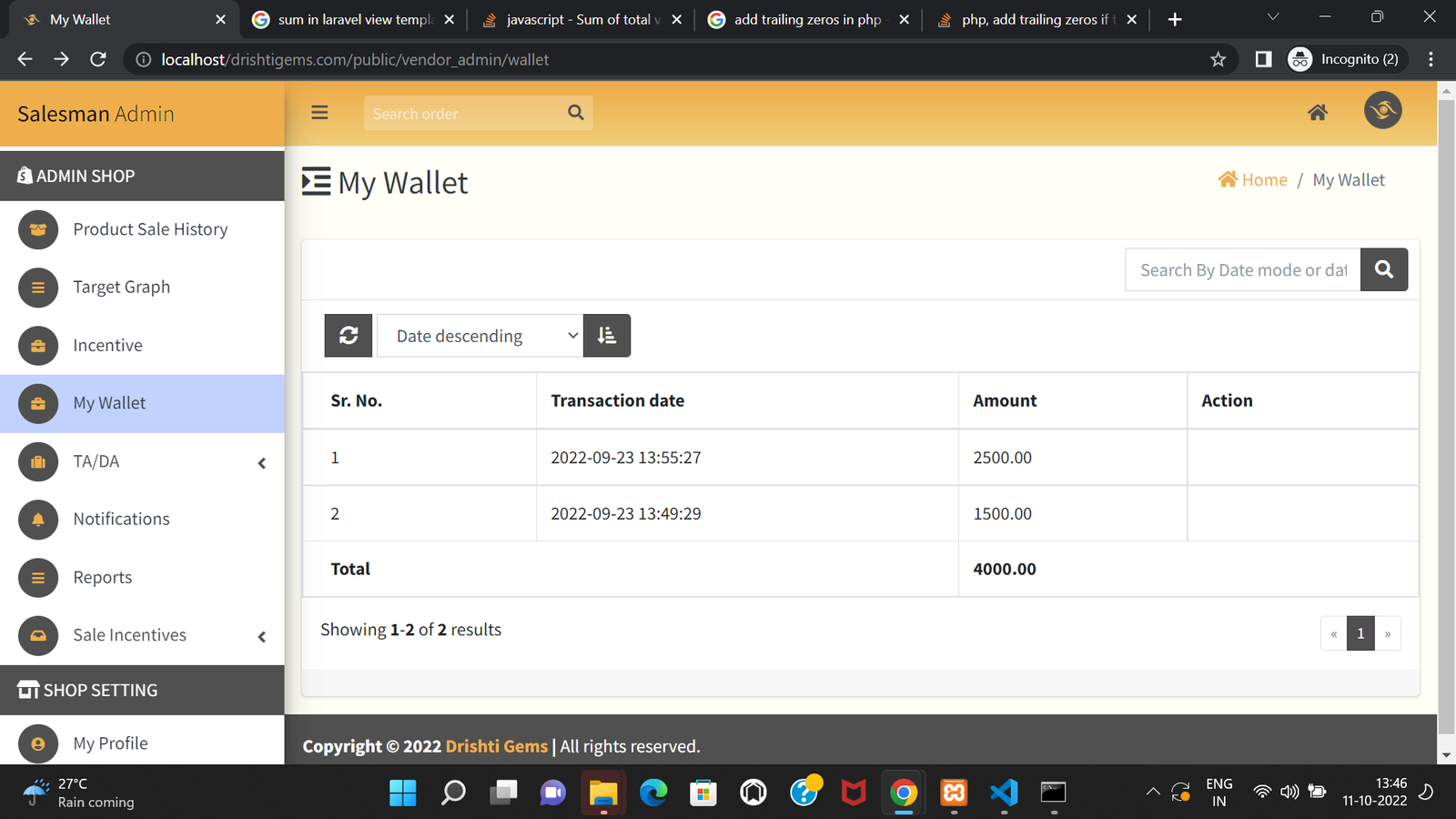Click the wallet search magnifier button

point(1383,270)
